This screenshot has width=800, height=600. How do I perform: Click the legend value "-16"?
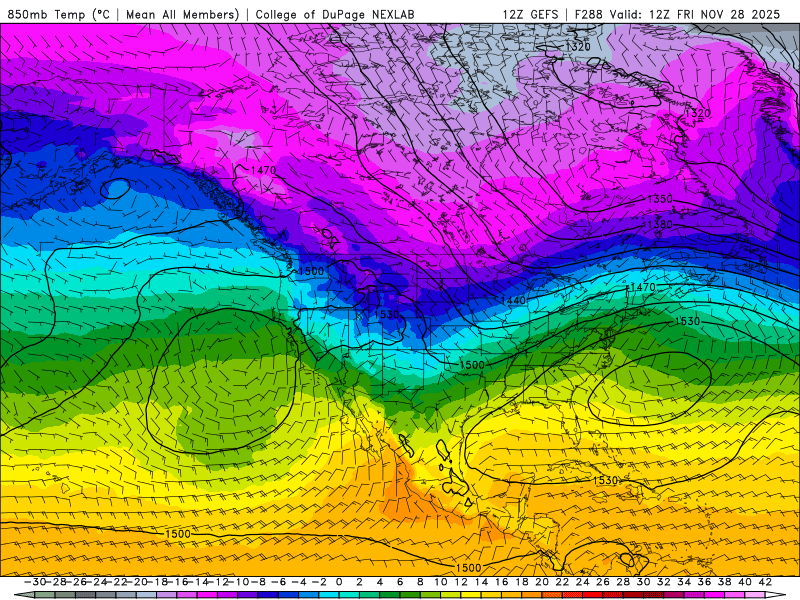[178, 582]
